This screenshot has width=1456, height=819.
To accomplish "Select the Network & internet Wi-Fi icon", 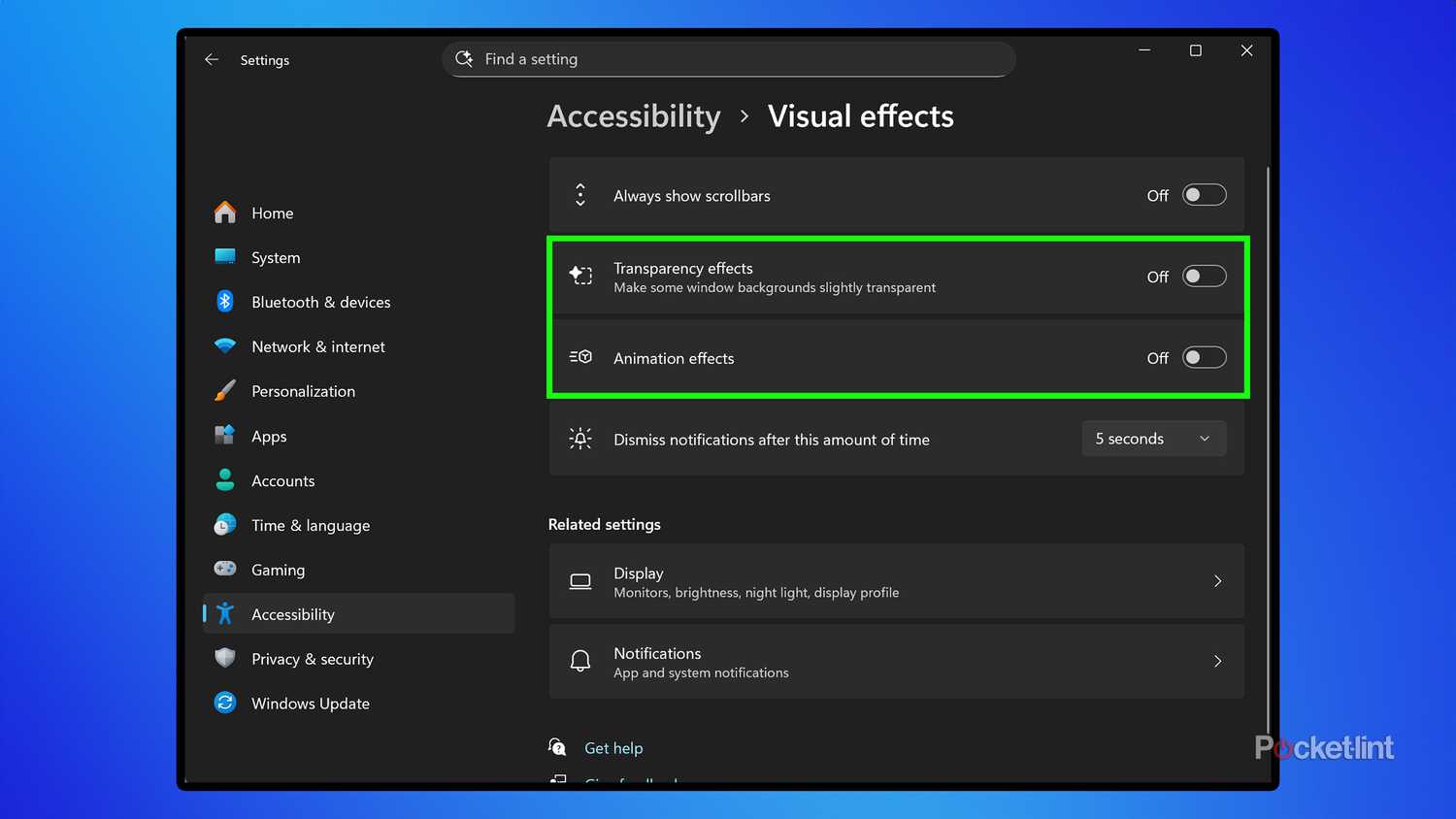I will pos(225,346).
